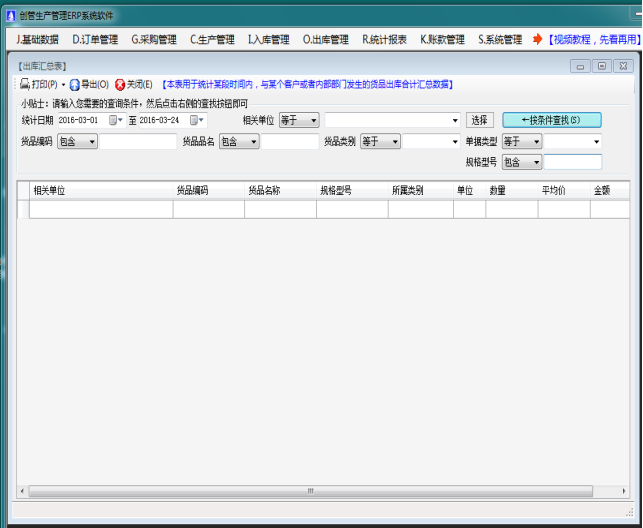643x528 pixels.
Task: Open the start date calendar picker icon
Action: [x=113, y=120]
